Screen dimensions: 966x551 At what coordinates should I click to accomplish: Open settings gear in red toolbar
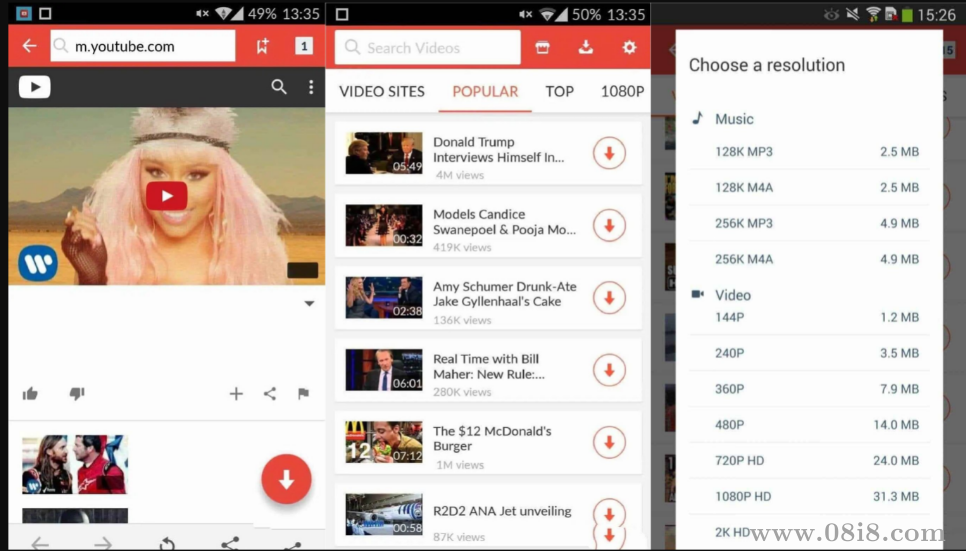(629, 47)
